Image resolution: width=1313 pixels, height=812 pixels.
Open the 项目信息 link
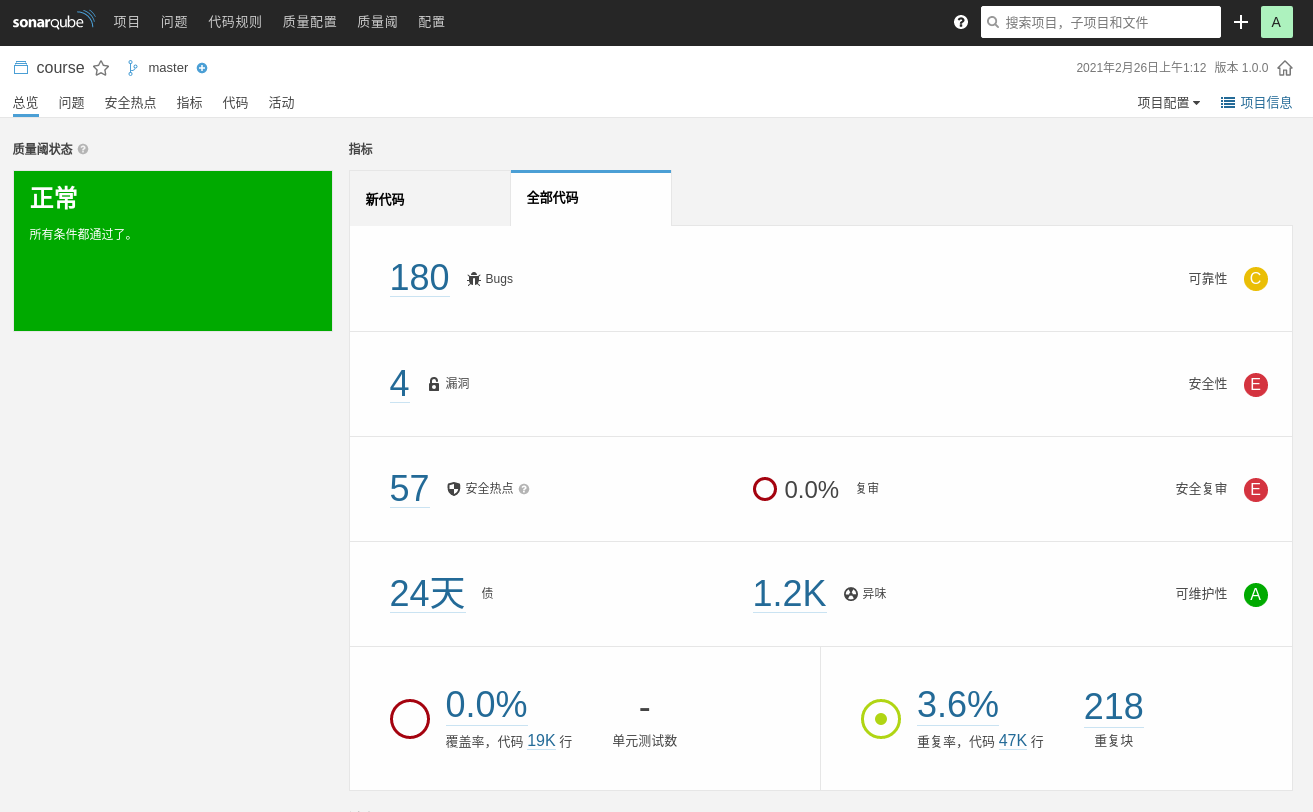click(1257, 102)
